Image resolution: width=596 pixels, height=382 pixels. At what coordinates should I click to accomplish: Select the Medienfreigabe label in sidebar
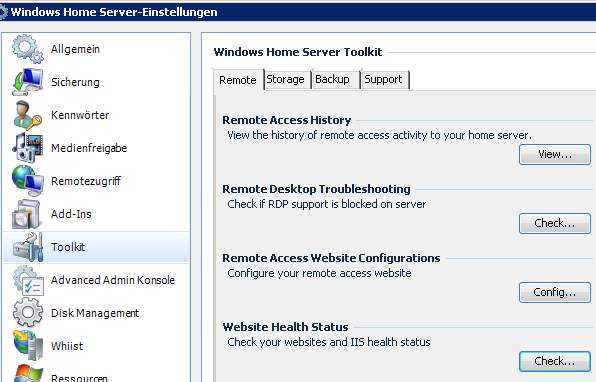tap(89, 148)
